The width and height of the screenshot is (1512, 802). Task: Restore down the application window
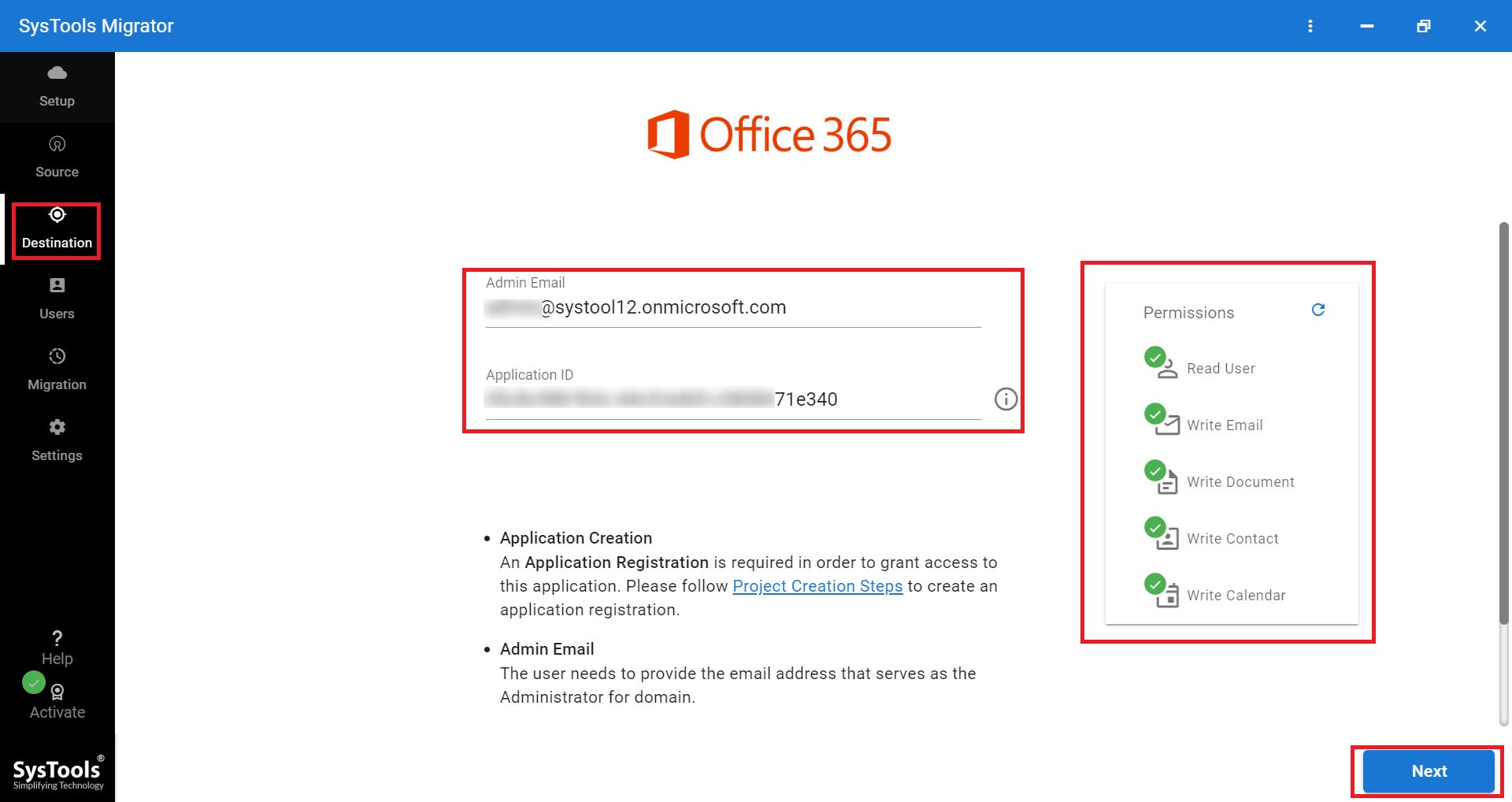click(x=1424, y=26)
